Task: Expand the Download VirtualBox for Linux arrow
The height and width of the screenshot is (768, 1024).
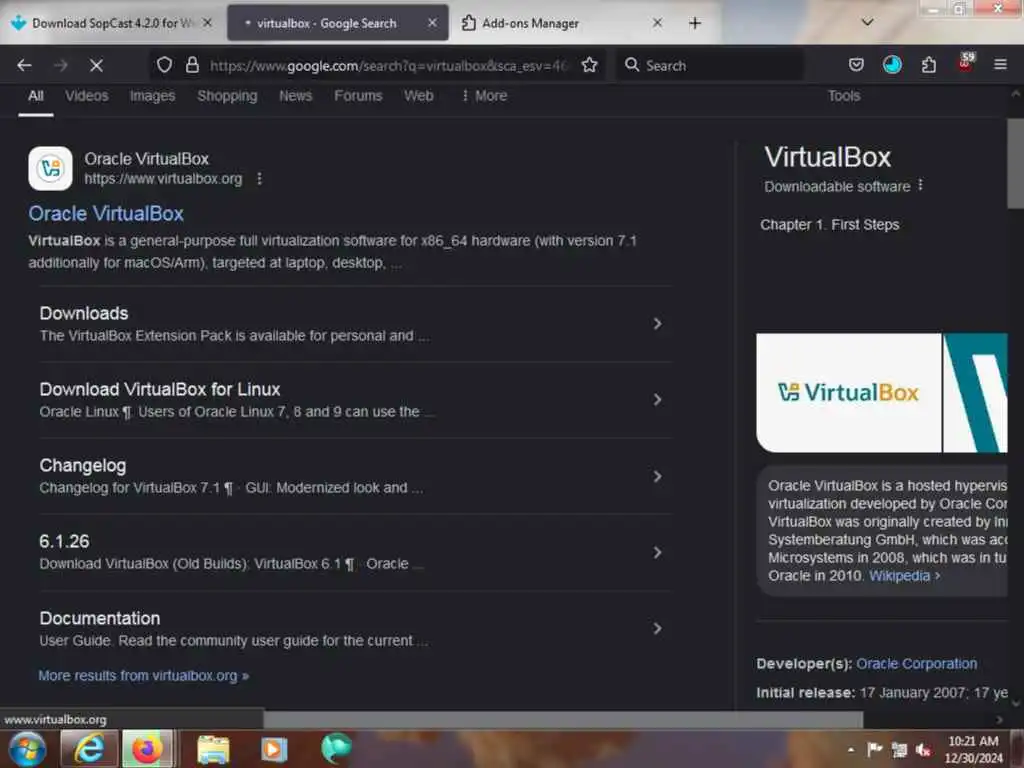Action: pos(657,400)
